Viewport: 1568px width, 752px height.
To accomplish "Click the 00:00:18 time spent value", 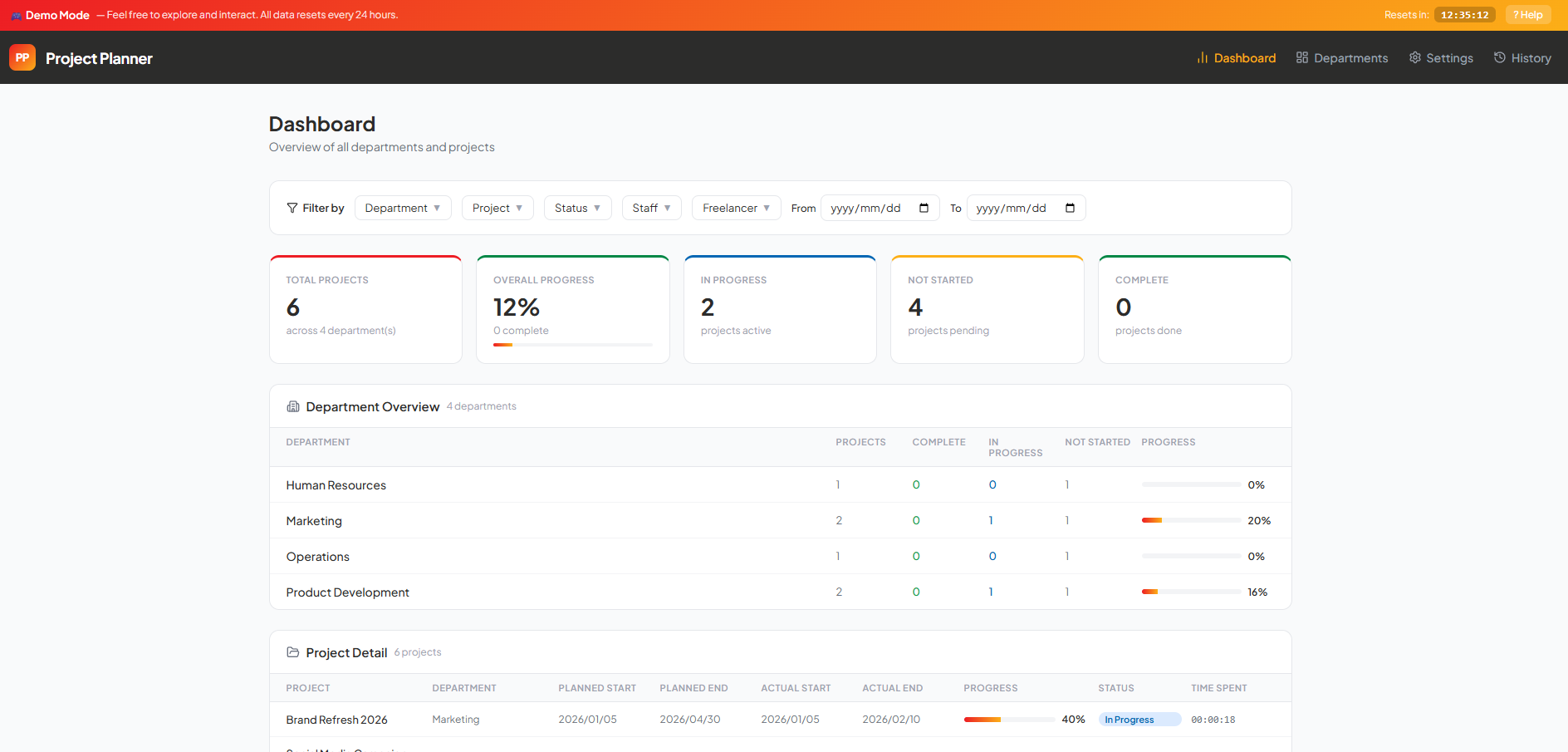I will coord(1213,720).
